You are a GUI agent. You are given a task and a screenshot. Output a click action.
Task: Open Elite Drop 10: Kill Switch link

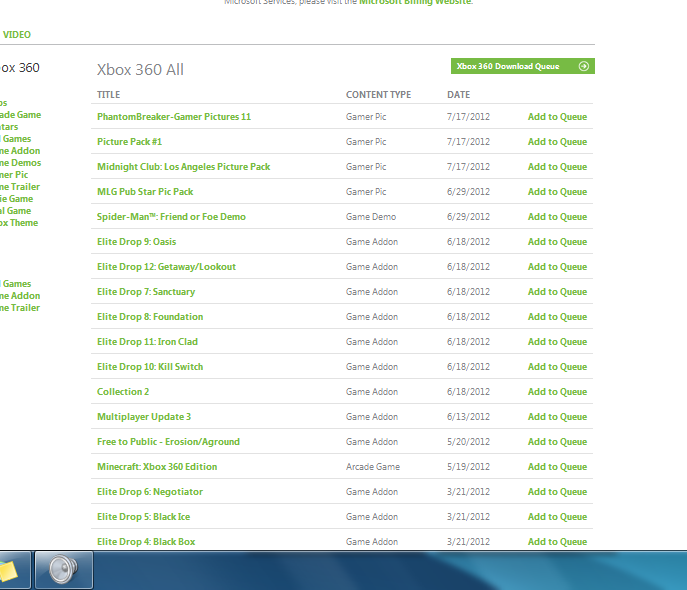point(150,366)
